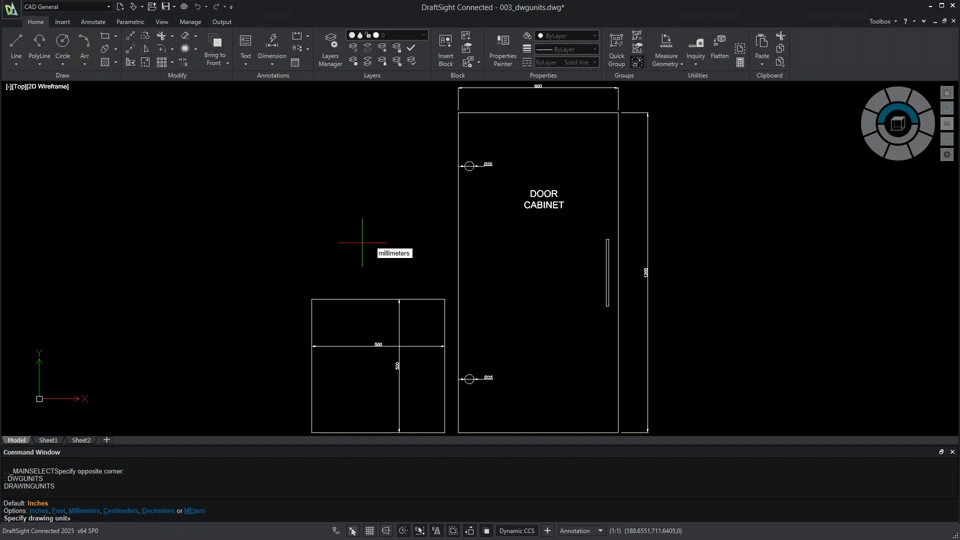
Task: Open the Sheet1 layout tab
Action: pos(48,440)
